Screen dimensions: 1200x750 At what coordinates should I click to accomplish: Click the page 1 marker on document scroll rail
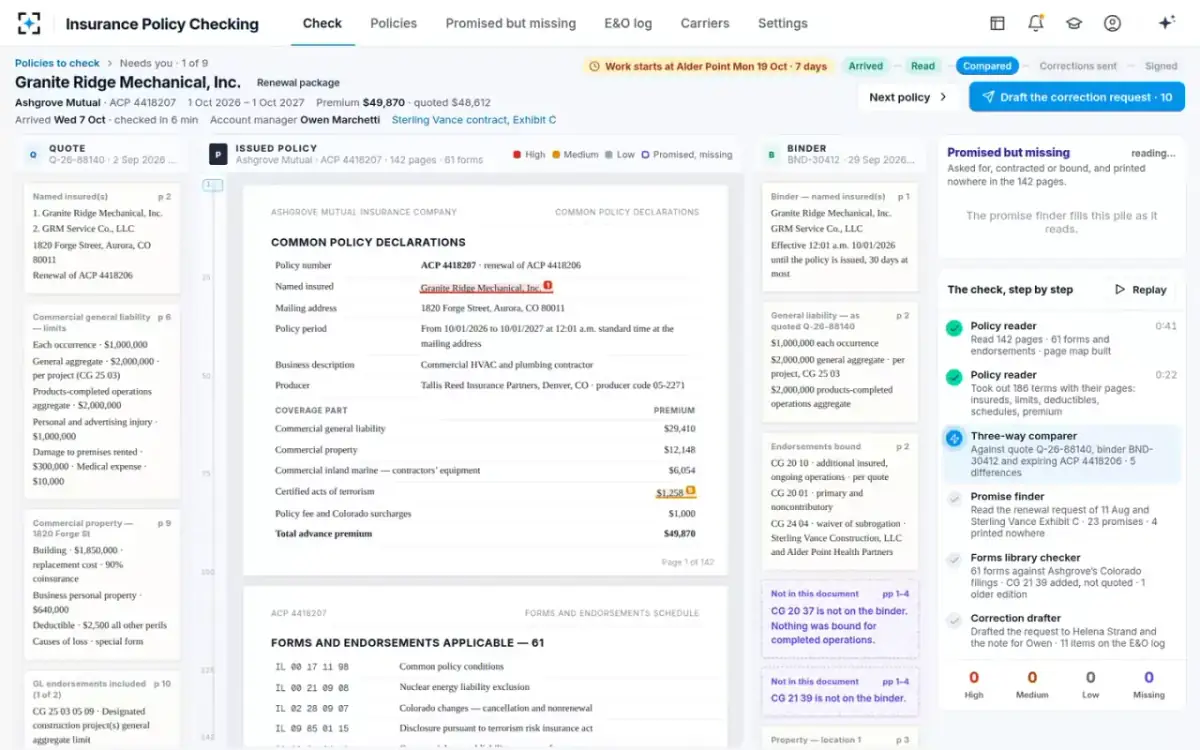tap(212, 185)
